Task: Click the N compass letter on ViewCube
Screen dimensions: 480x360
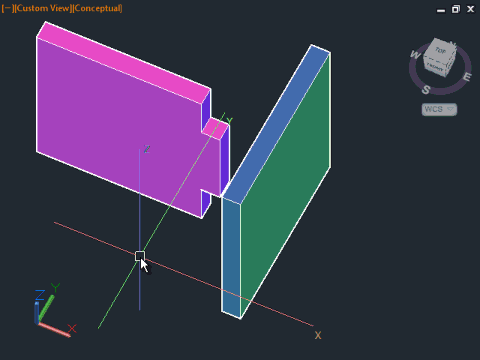Action: pos(453,44)
